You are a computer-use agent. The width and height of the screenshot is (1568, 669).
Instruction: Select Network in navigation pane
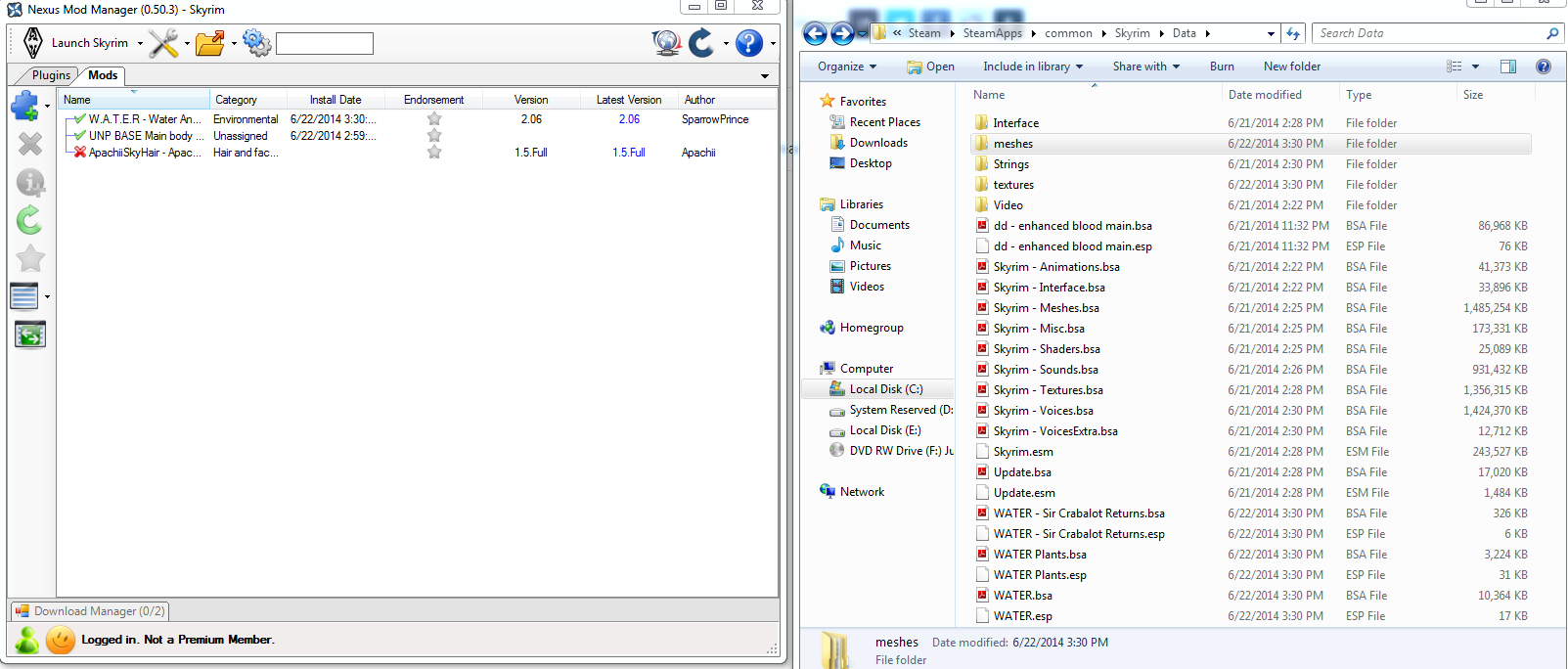862,492
